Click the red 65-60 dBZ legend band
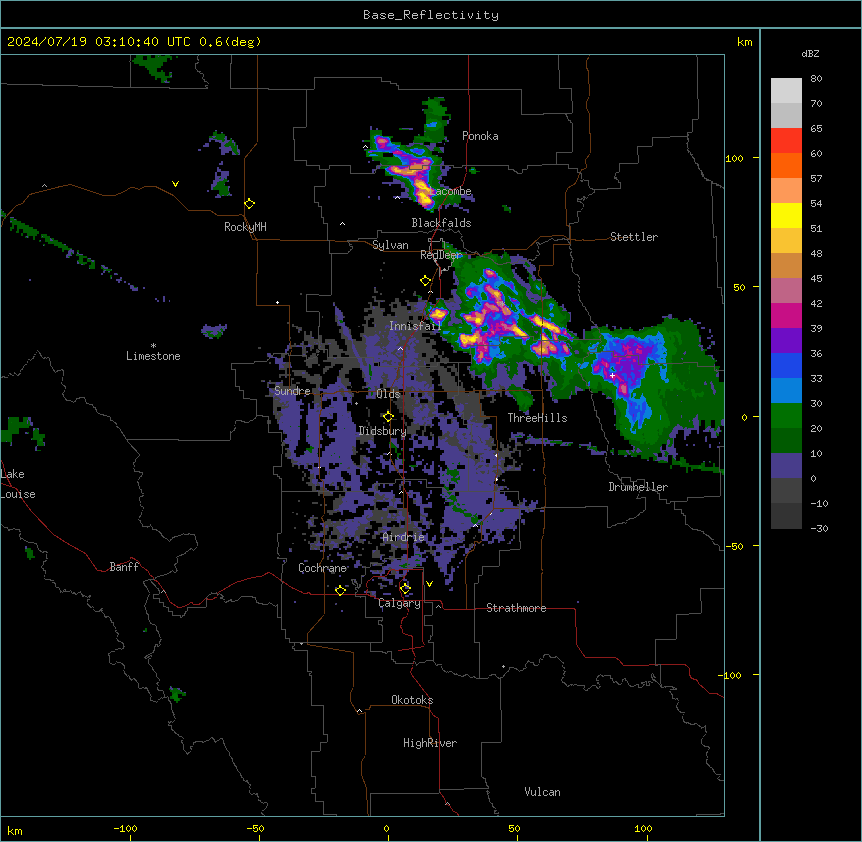 (786, 141)
